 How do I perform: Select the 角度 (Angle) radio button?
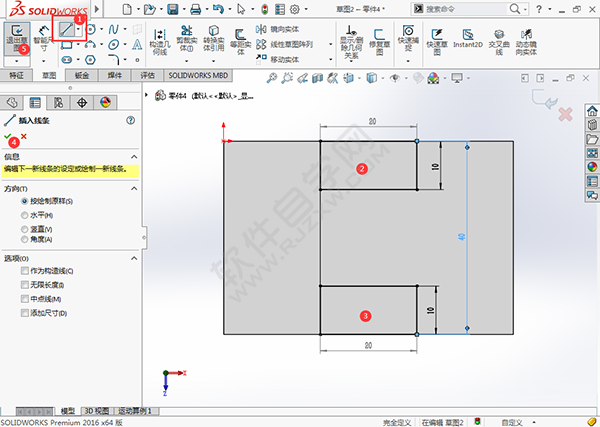click(x=24, y=239)
